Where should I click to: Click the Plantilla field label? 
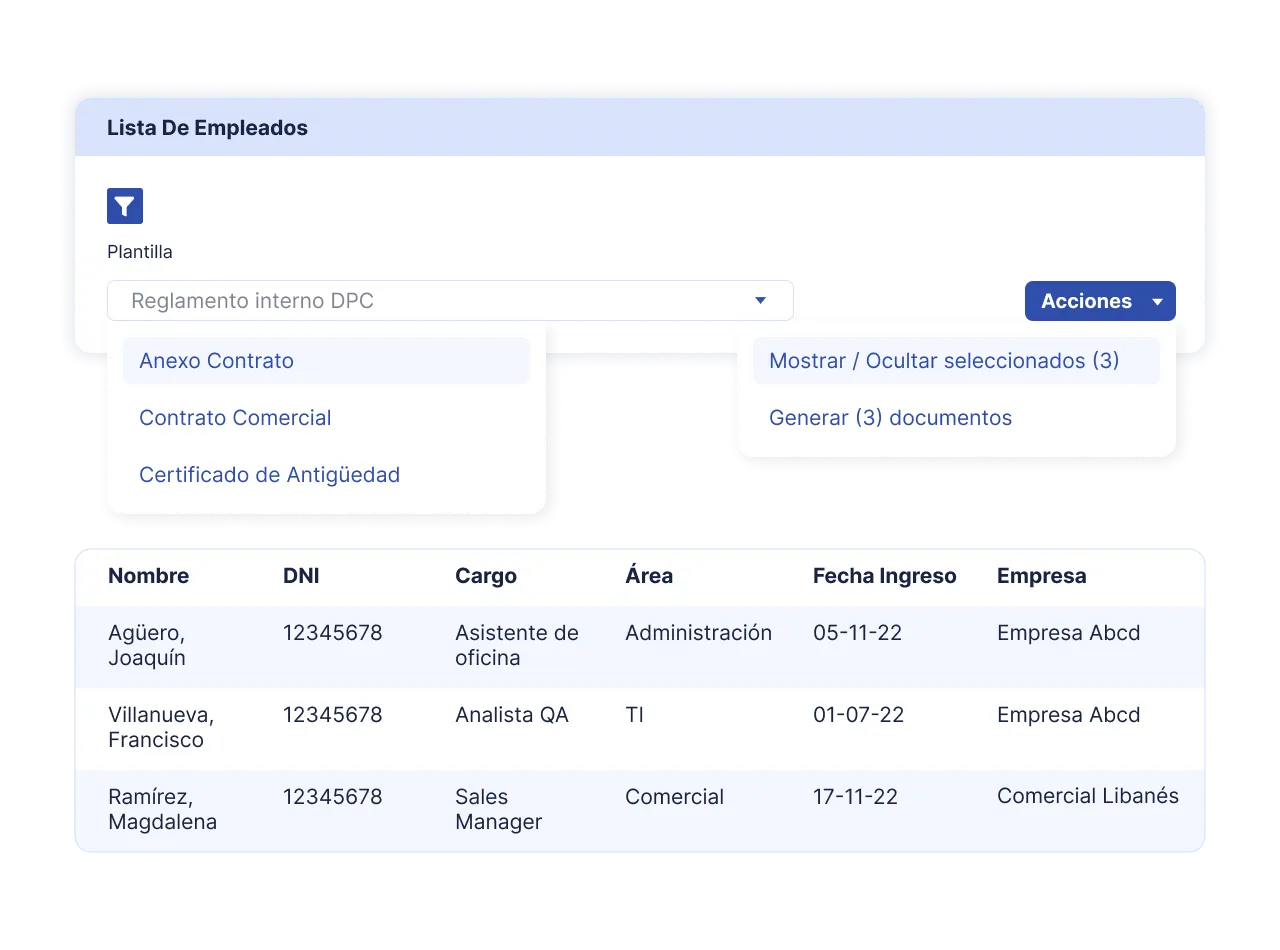[x=140, y=252]
